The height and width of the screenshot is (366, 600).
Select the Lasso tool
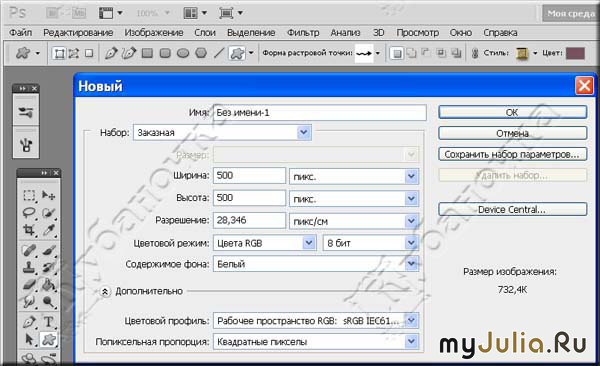[29, 213]
